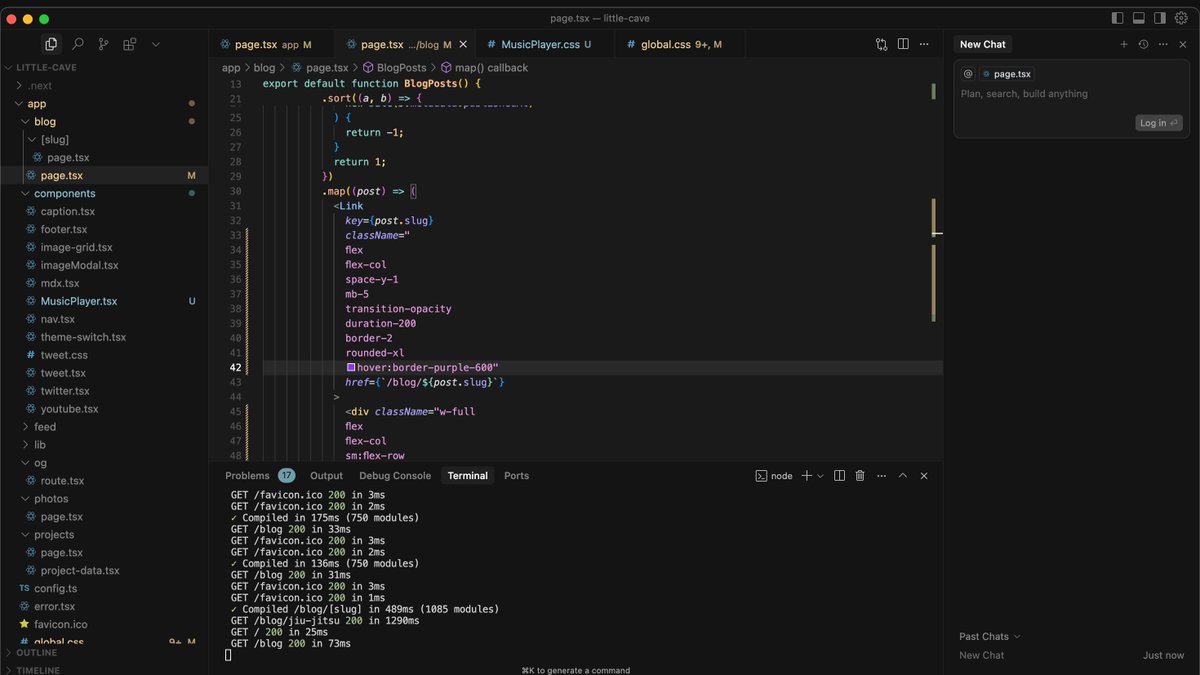Open the Explorer view in the activity bar
1200x675 pixels.
coord(51,44)
